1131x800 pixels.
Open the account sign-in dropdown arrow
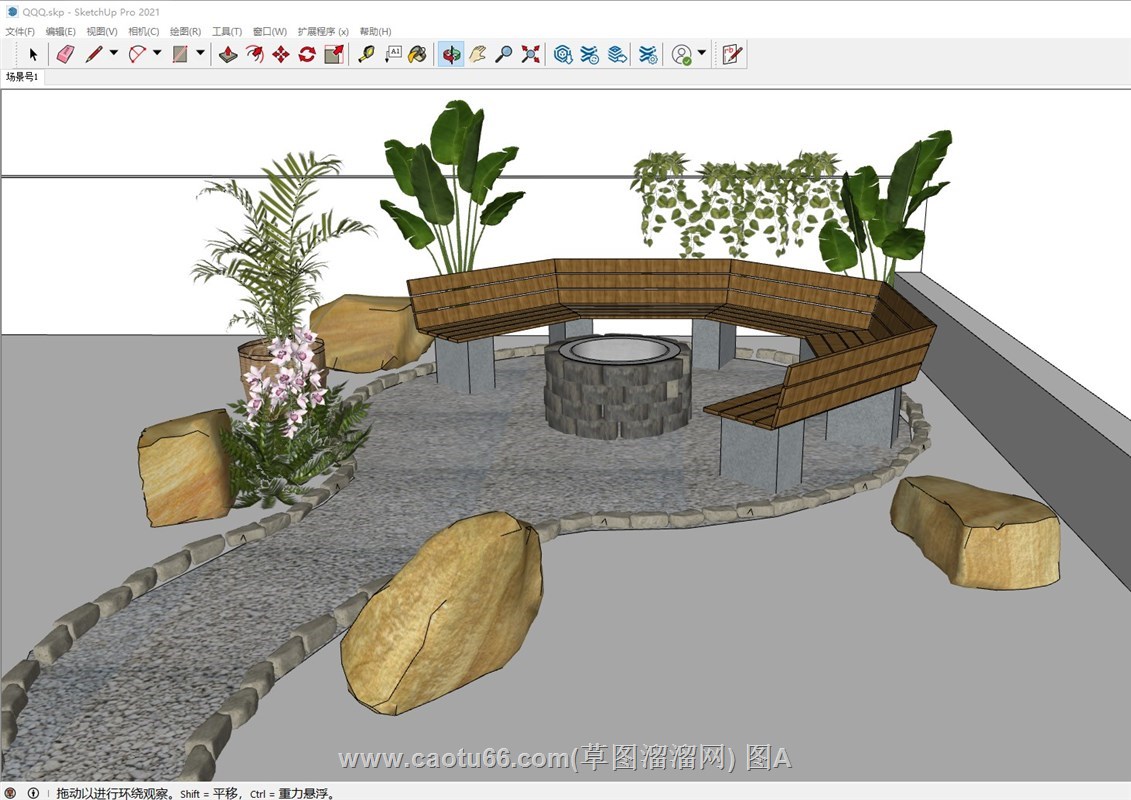tap(702, 53)
